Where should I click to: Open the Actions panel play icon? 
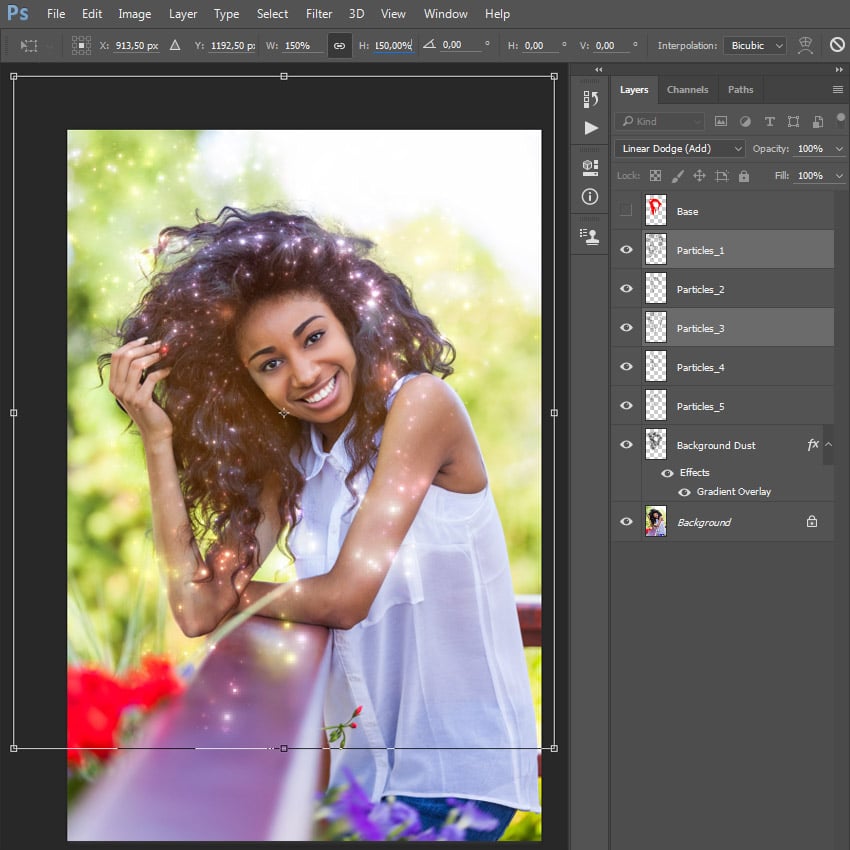590,128
